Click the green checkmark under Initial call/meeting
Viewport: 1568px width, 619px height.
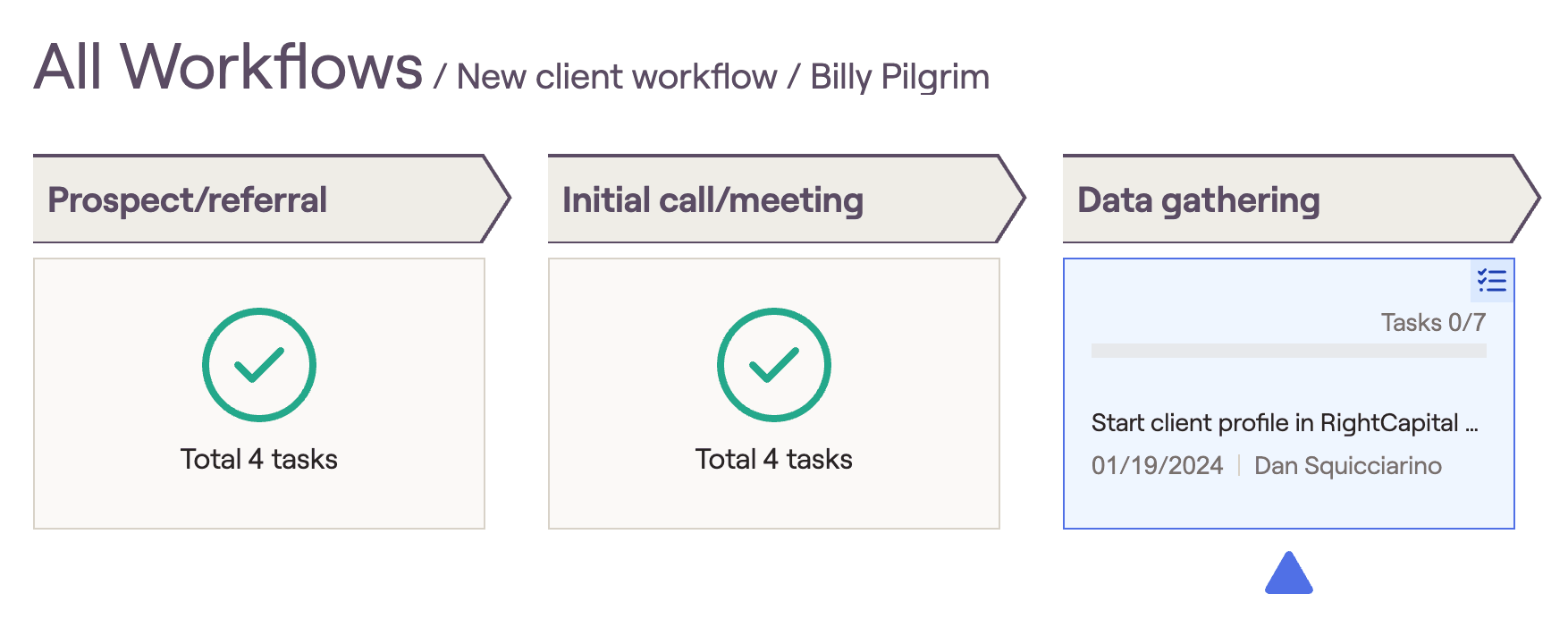pyautogui.click(x=774, y=365)
